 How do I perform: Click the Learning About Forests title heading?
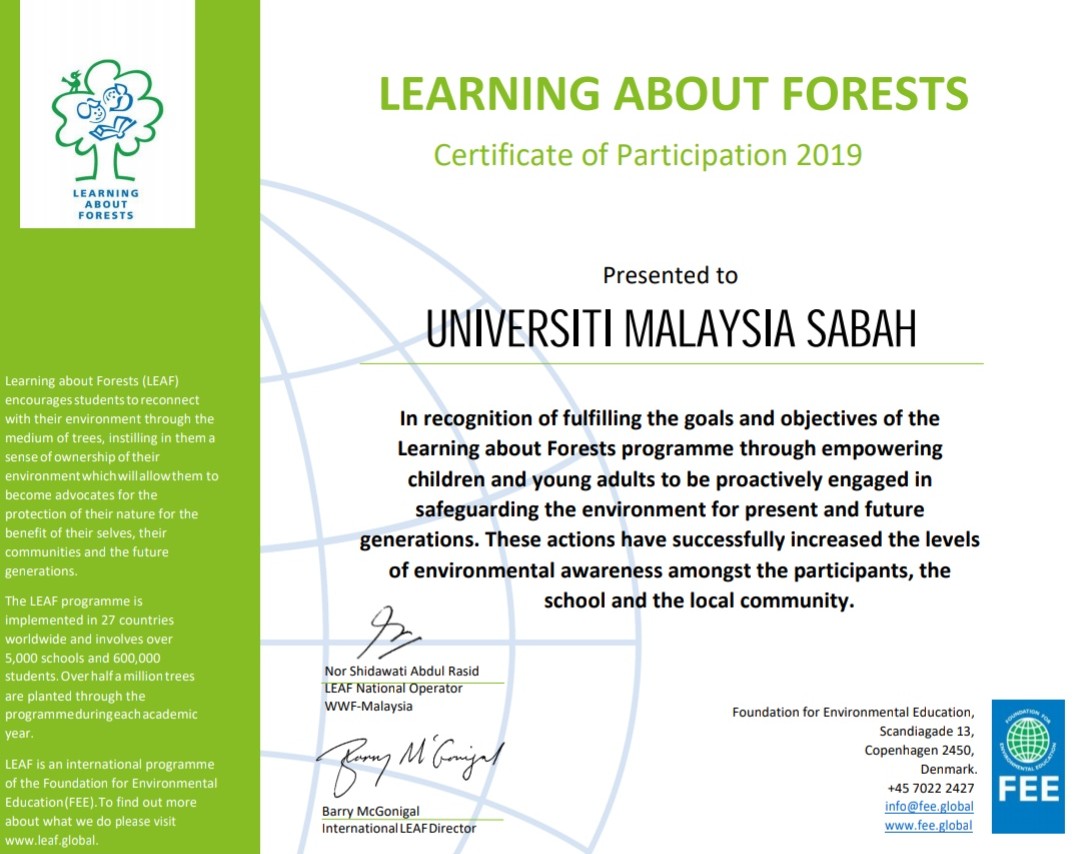coord(673,95)
